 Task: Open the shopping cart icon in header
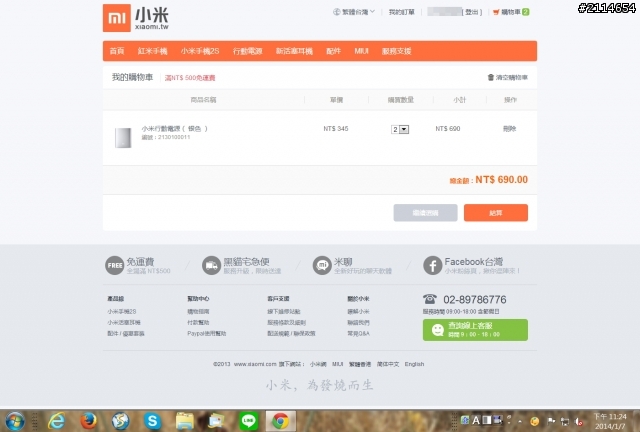(496, 12)
